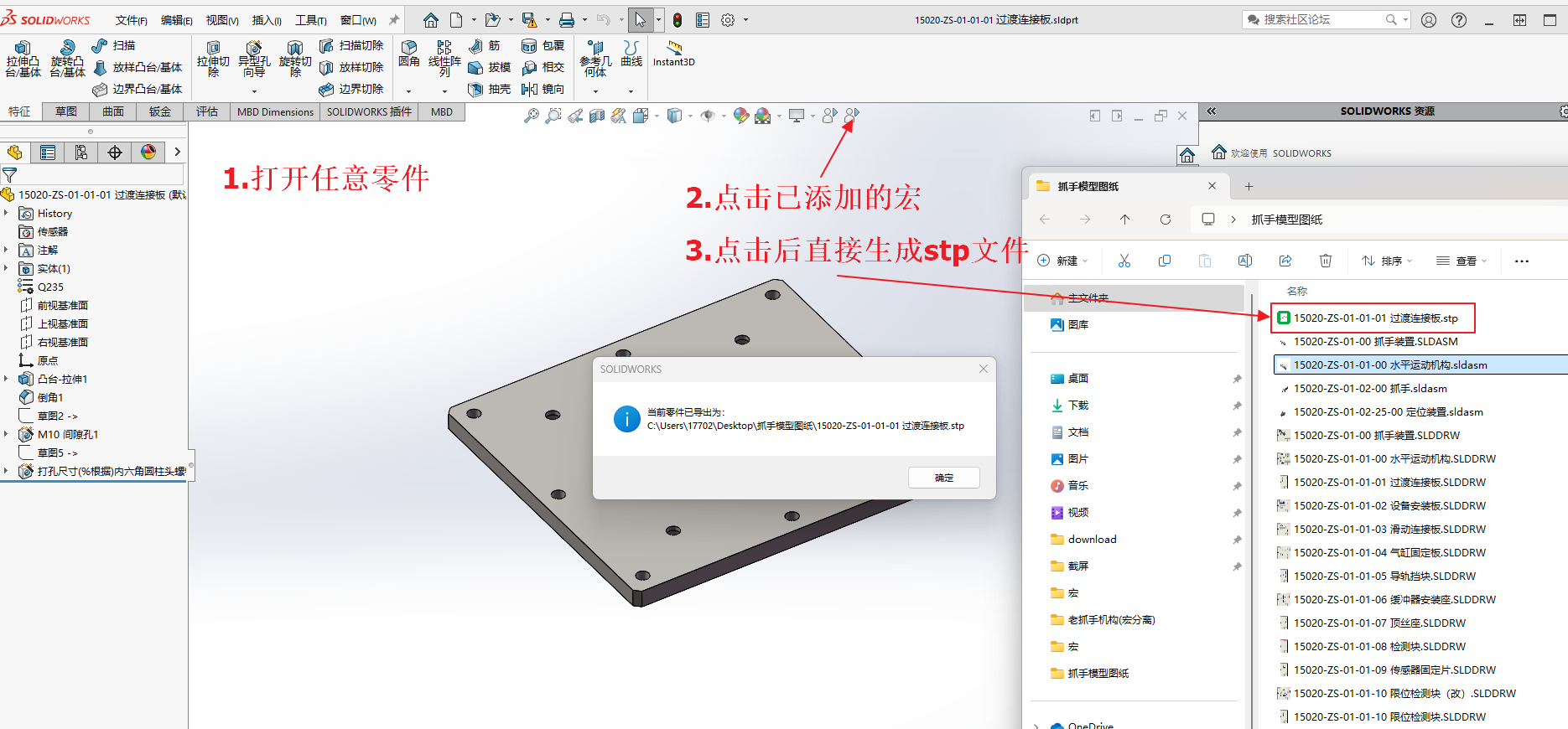
Task: Open the section view tool
Action: [x=597, y=116]
